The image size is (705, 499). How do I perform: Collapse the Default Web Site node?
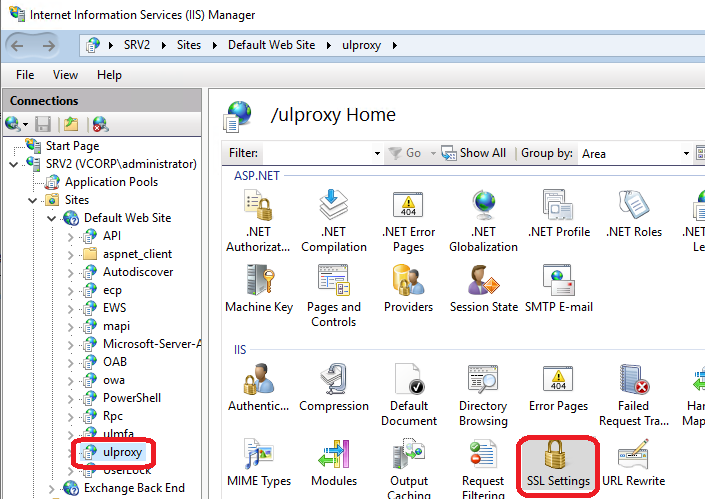pos(52,218)
